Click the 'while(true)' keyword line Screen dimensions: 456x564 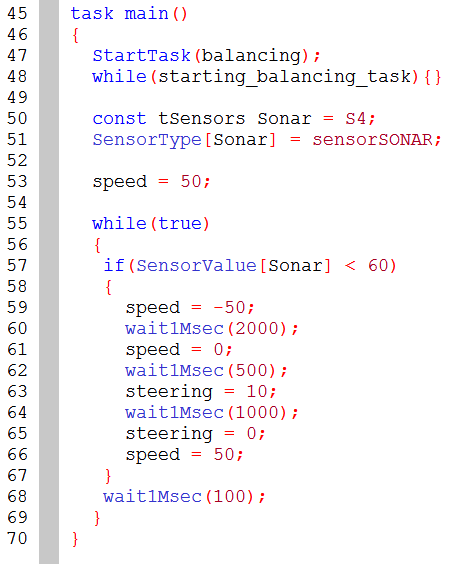click(x=151, y=224)
